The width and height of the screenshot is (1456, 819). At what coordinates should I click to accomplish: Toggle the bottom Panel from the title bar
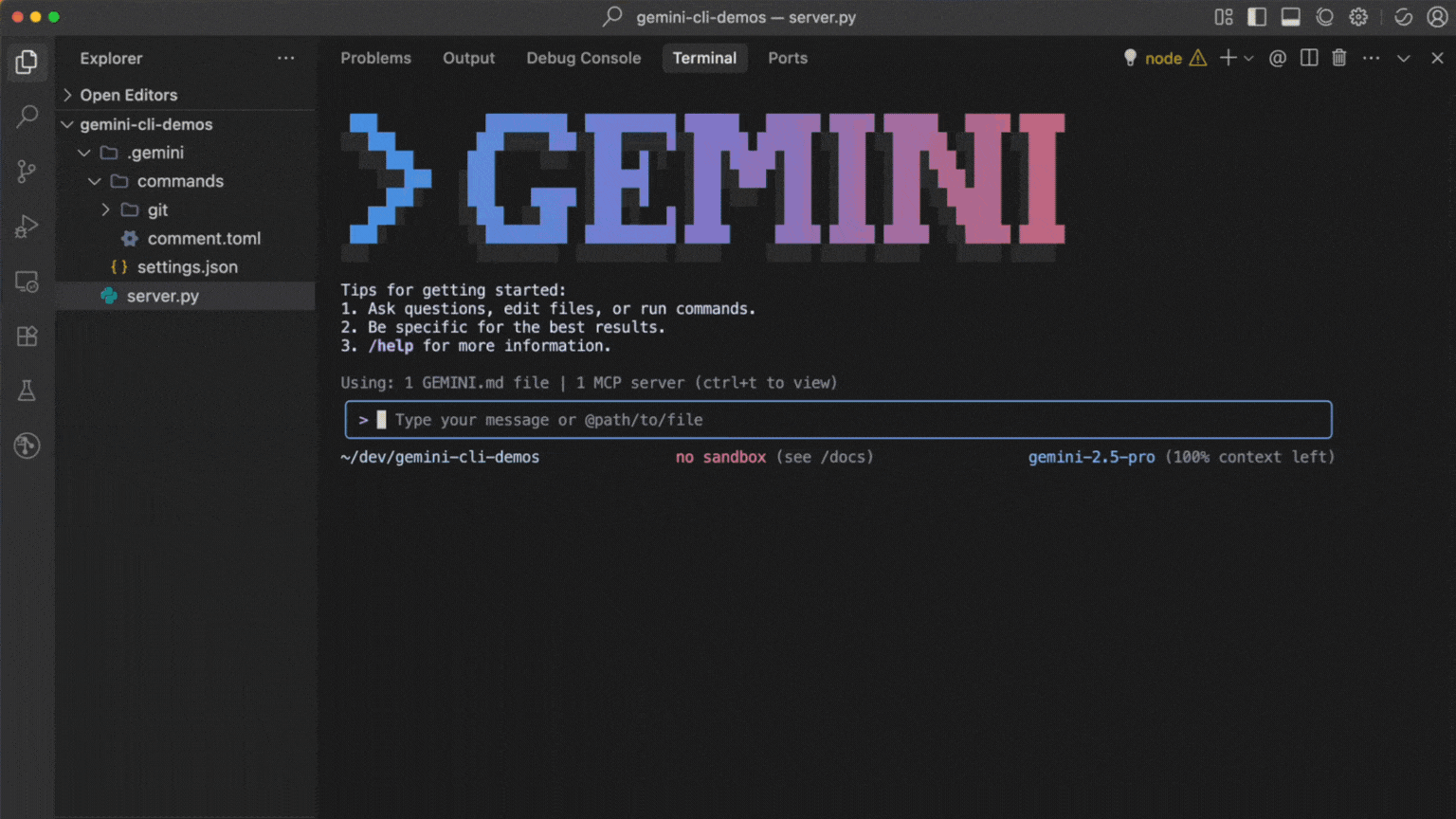[1290, 16]
